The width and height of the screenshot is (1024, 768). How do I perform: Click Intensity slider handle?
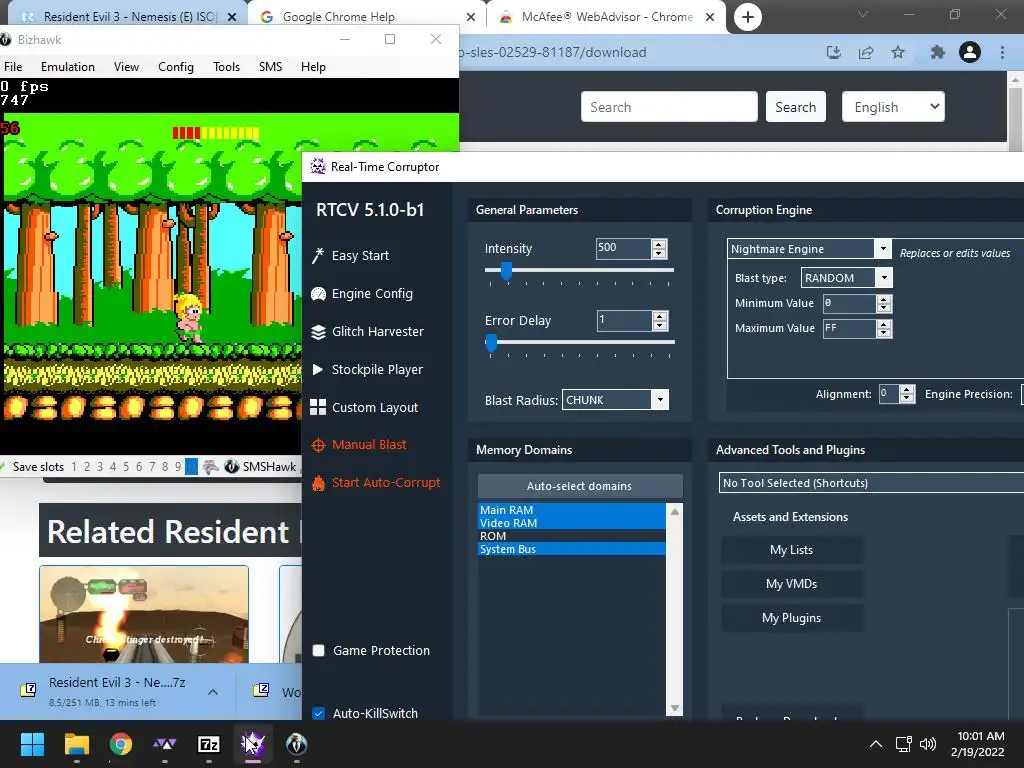tap(506, 270)
